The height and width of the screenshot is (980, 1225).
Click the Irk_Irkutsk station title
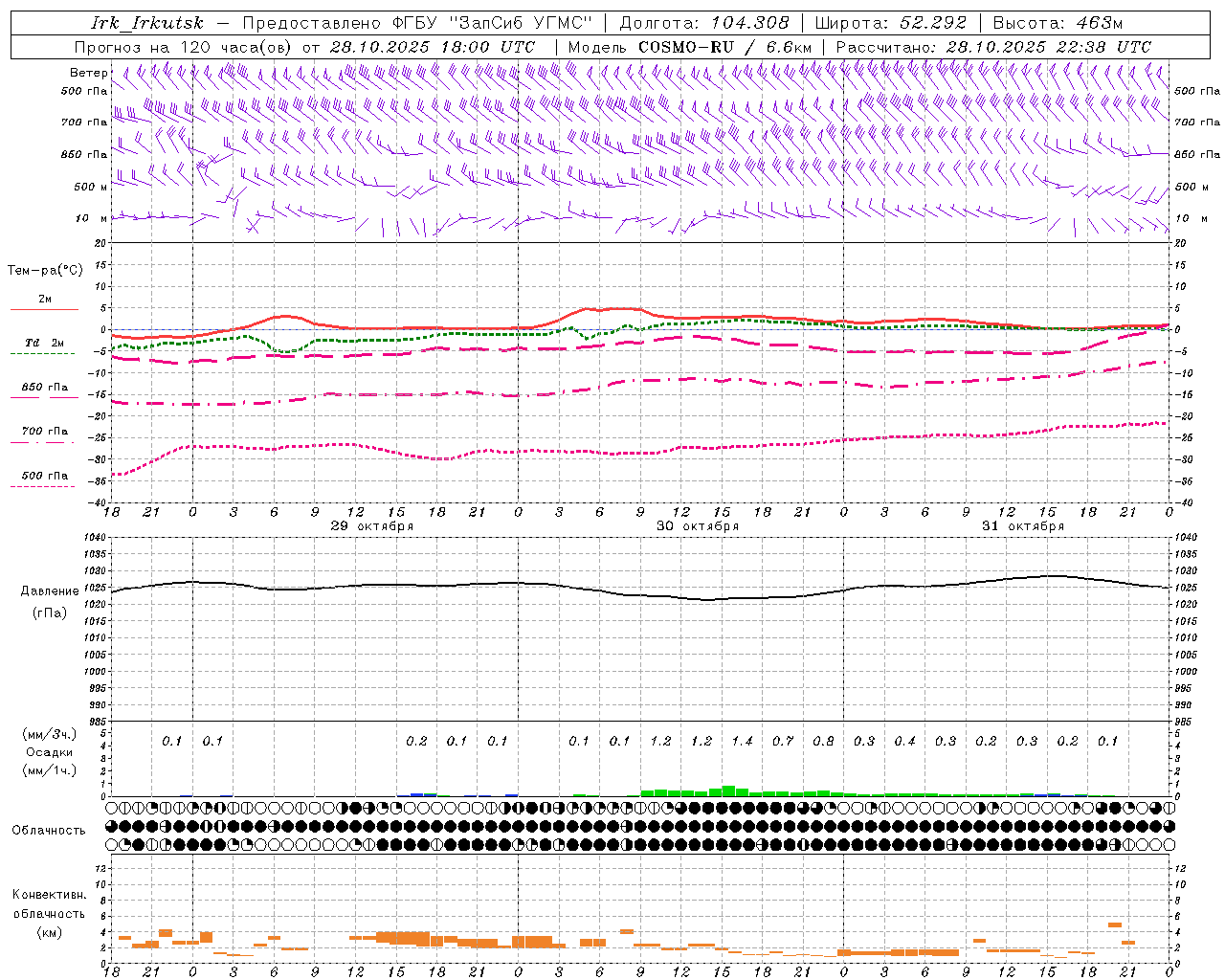[147, 23]
